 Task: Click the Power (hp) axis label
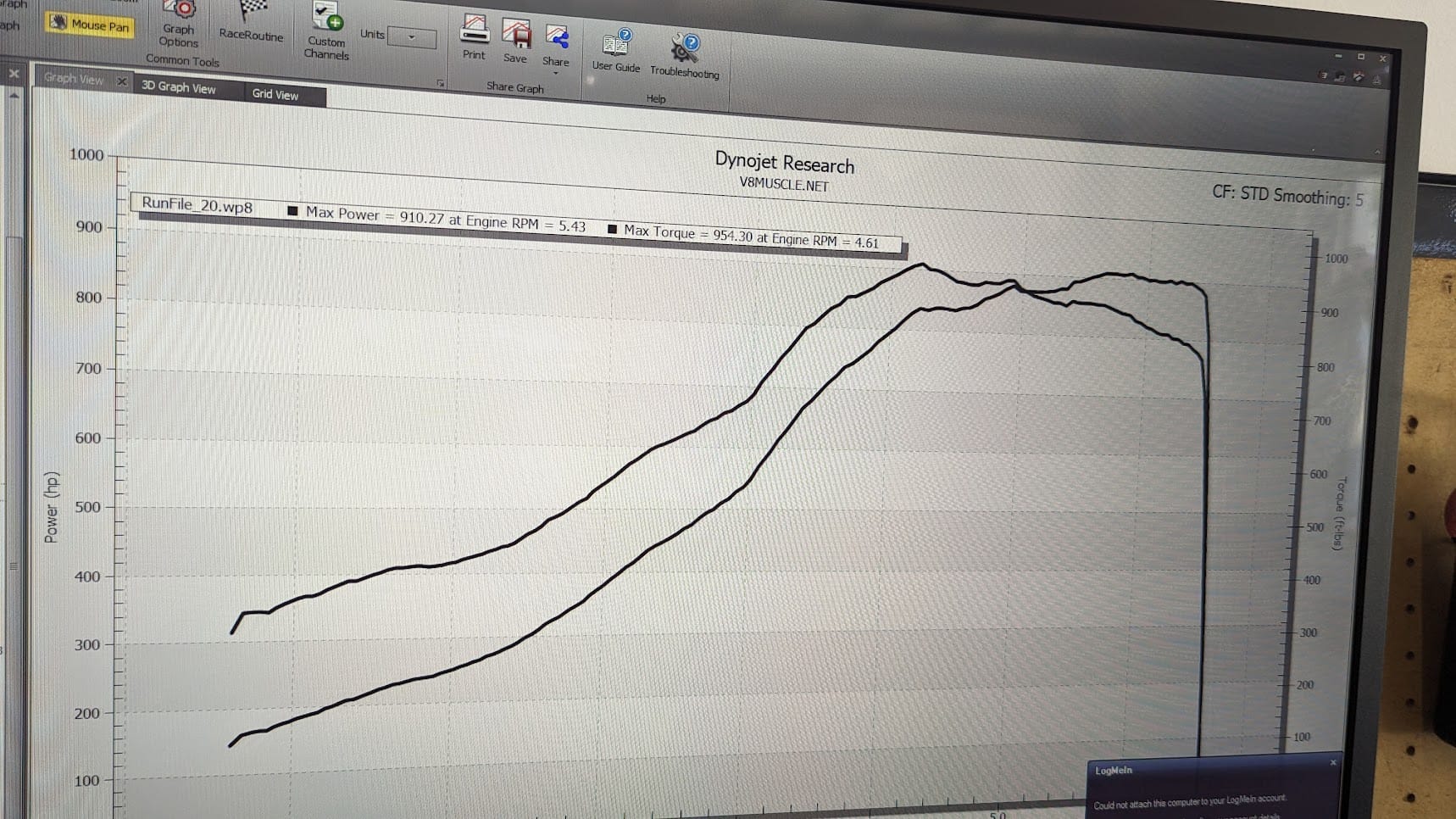click(52, 507)
